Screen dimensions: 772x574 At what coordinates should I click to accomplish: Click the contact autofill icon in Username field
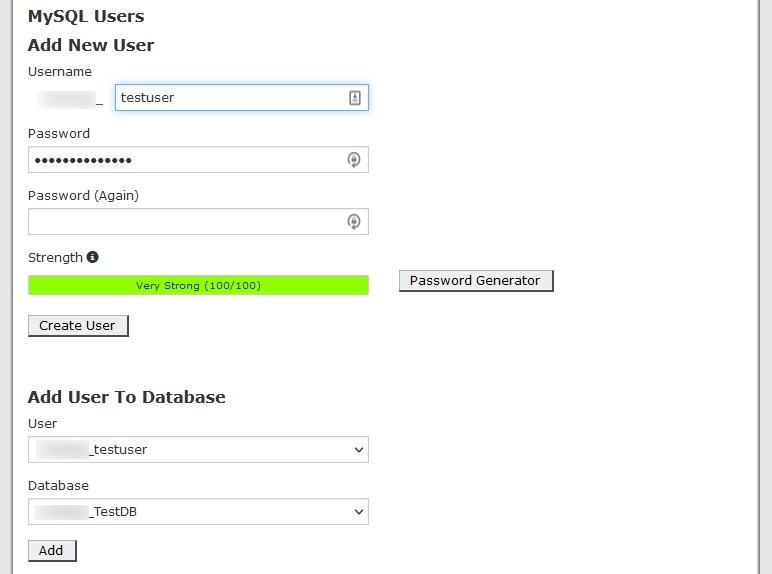click(x=354, y=98)
